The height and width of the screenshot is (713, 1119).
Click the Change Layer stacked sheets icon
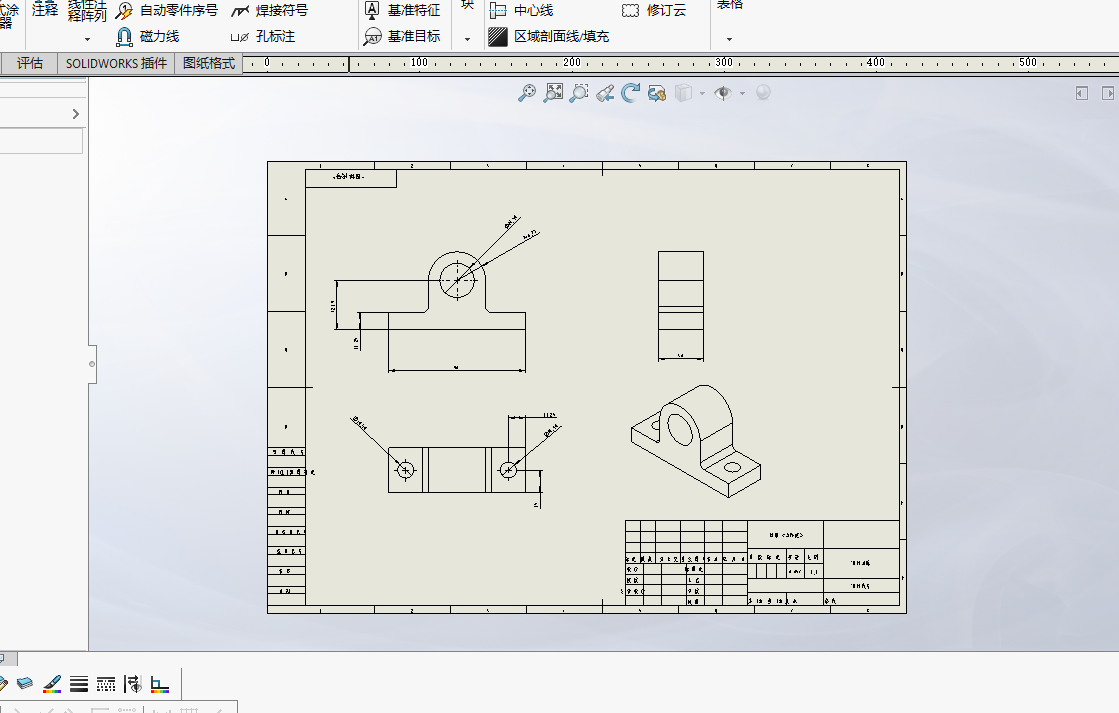pyautogui.click(x=25, y=684)
